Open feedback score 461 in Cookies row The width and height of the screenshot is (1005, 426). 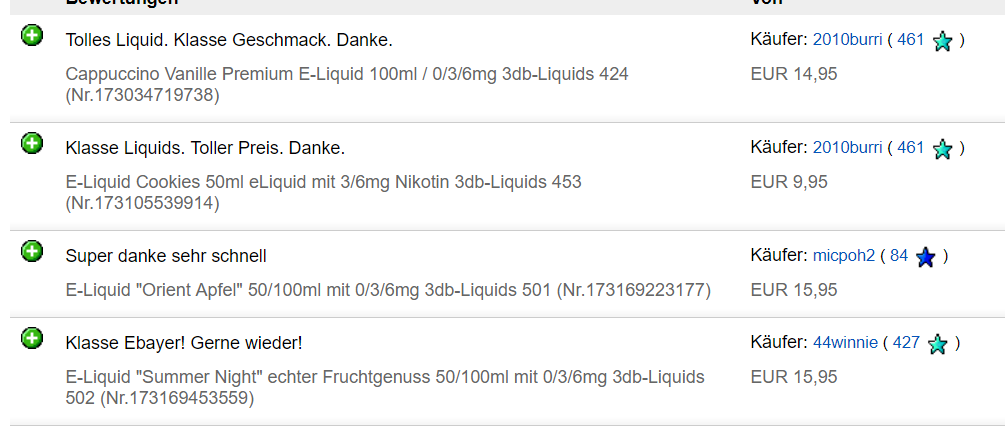[x=911, y=147]
